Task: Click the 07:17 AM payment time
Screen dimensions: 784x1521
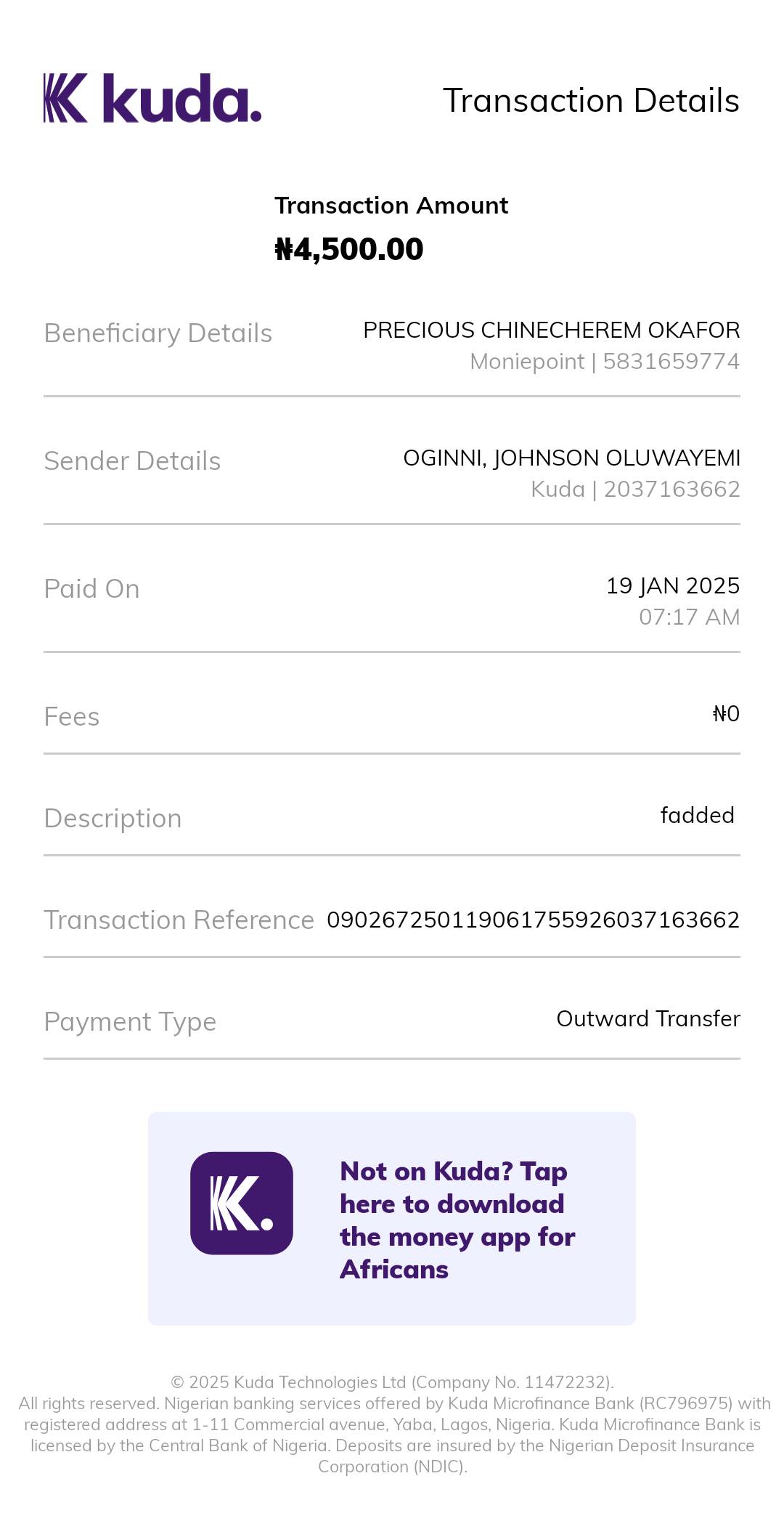Action: [689, 617]
